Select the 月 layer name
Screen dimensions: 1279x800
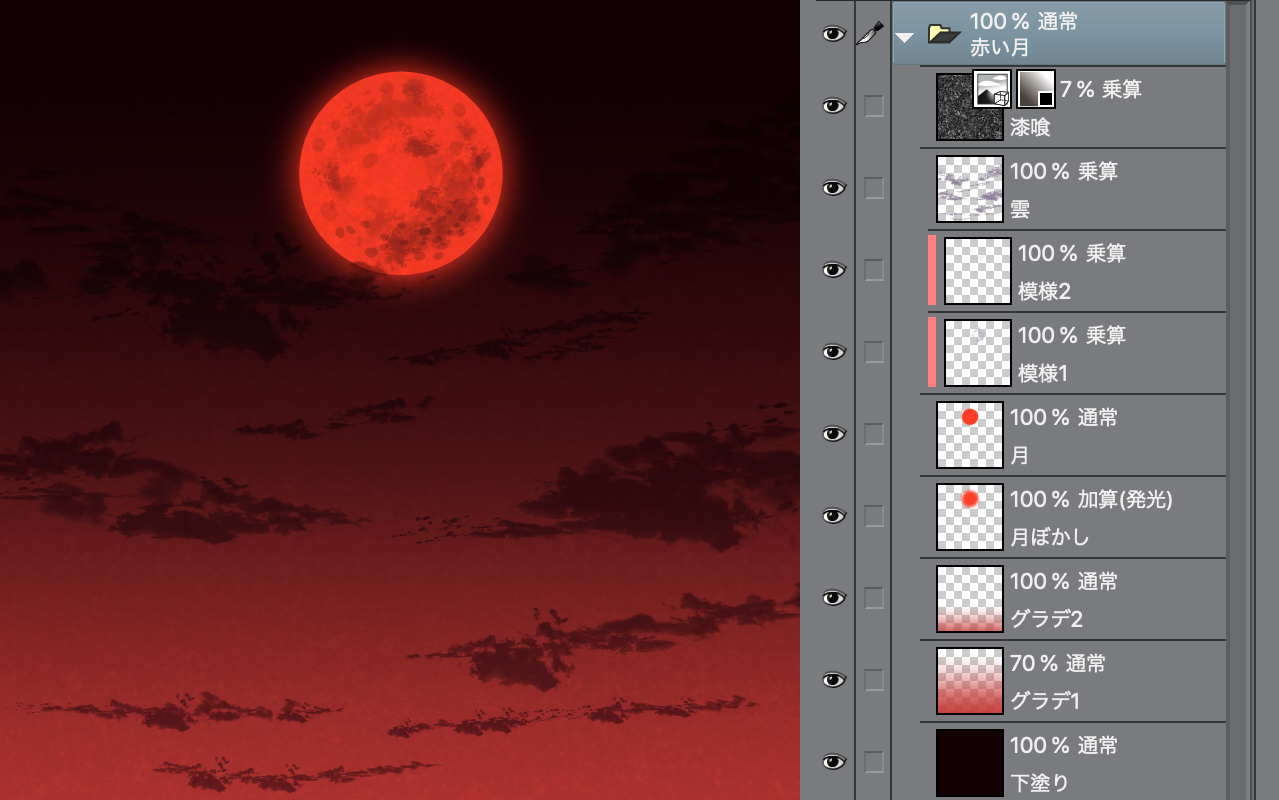(x=1020, y=456)
